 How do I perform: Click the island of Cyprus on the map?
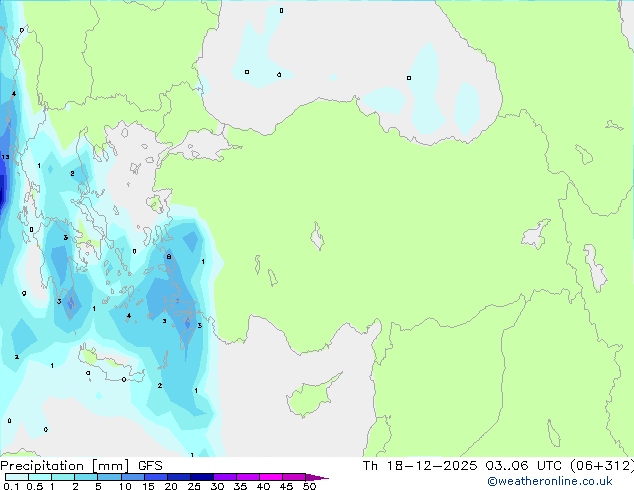coord(313,395)
